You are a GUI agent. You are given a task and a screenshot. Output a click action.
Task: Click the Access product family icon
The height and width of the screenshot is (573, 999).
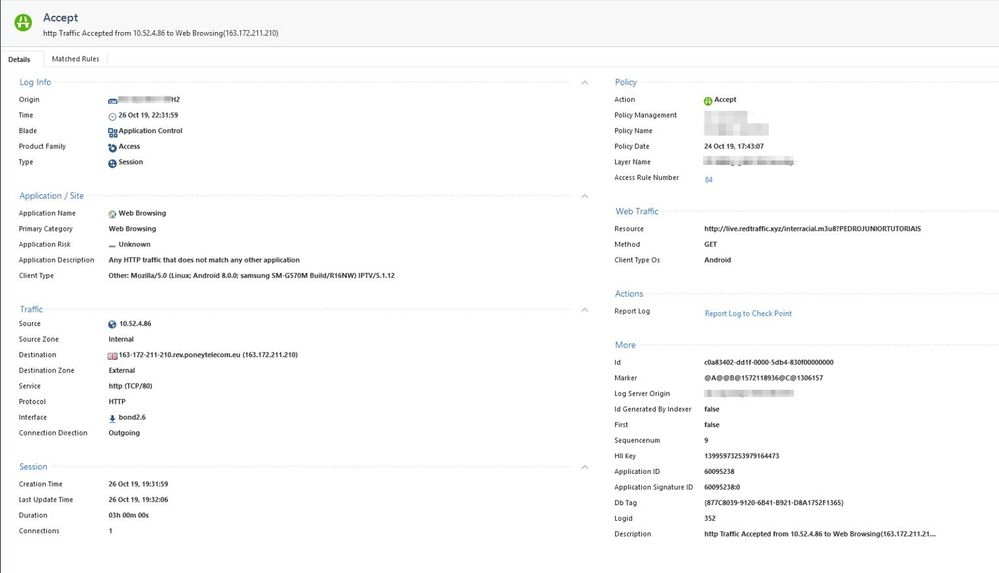coord(113,147)
